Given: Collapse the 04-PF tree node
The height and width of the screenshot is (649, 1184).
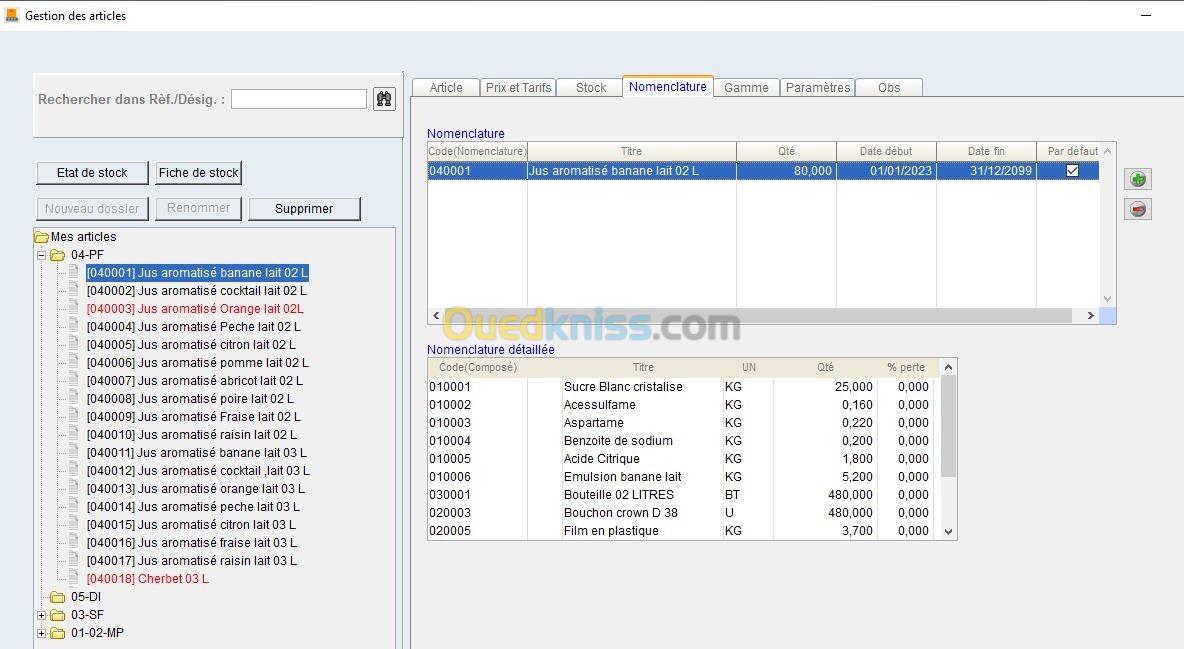Looking at the screenshot, I should pos(42,255).
